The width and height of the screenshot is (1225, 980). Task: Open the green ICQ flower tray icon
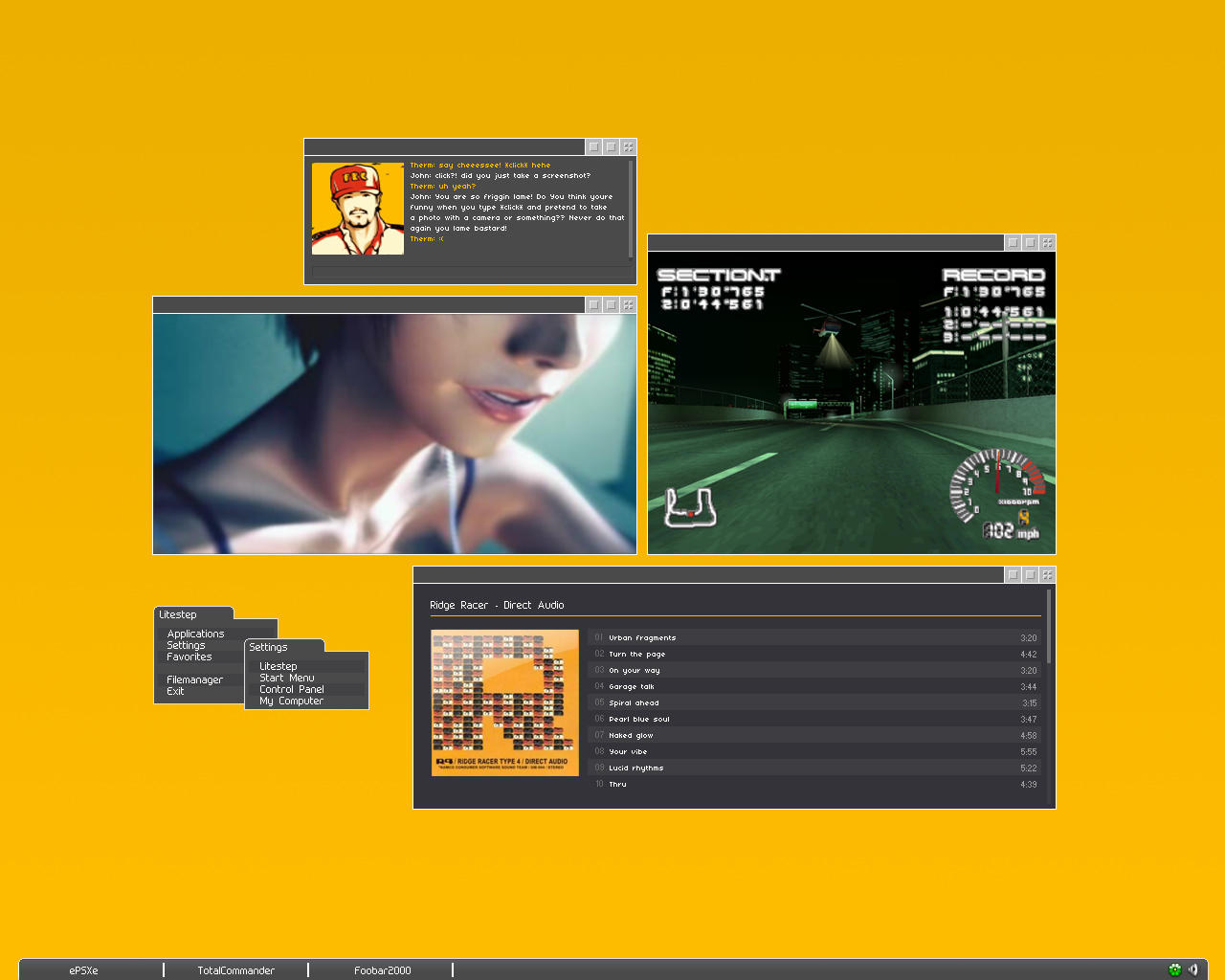(x=1175, y=969)
